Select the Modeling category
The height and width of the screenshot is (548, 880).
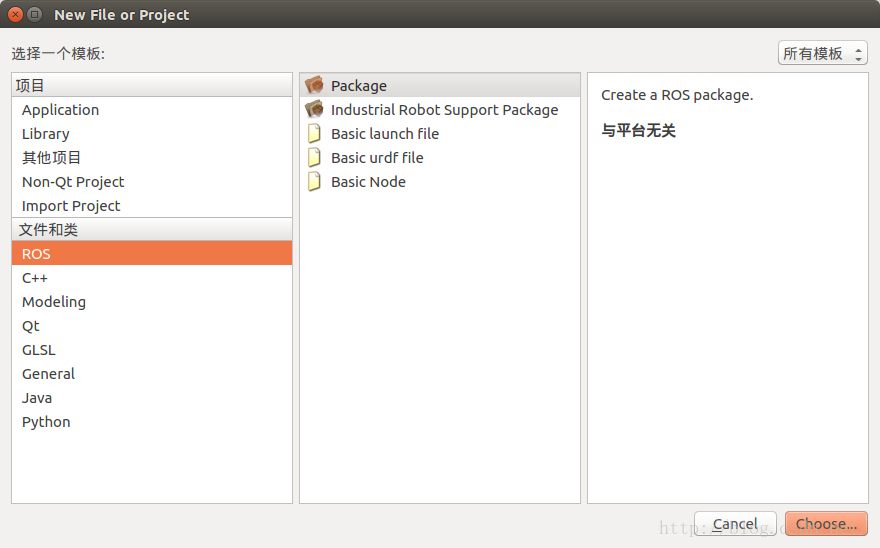pos(152,302)
